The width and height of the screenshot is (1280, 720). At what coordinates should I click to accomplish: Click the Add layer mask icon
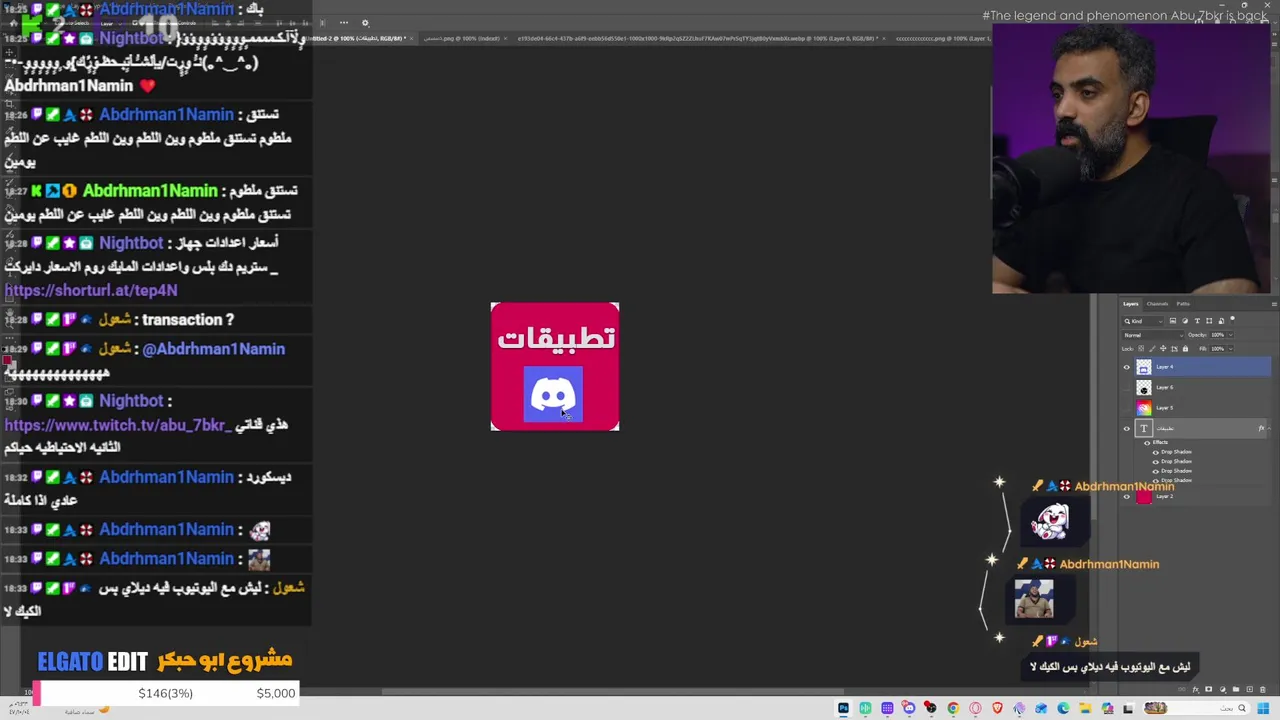[1209, 689]
